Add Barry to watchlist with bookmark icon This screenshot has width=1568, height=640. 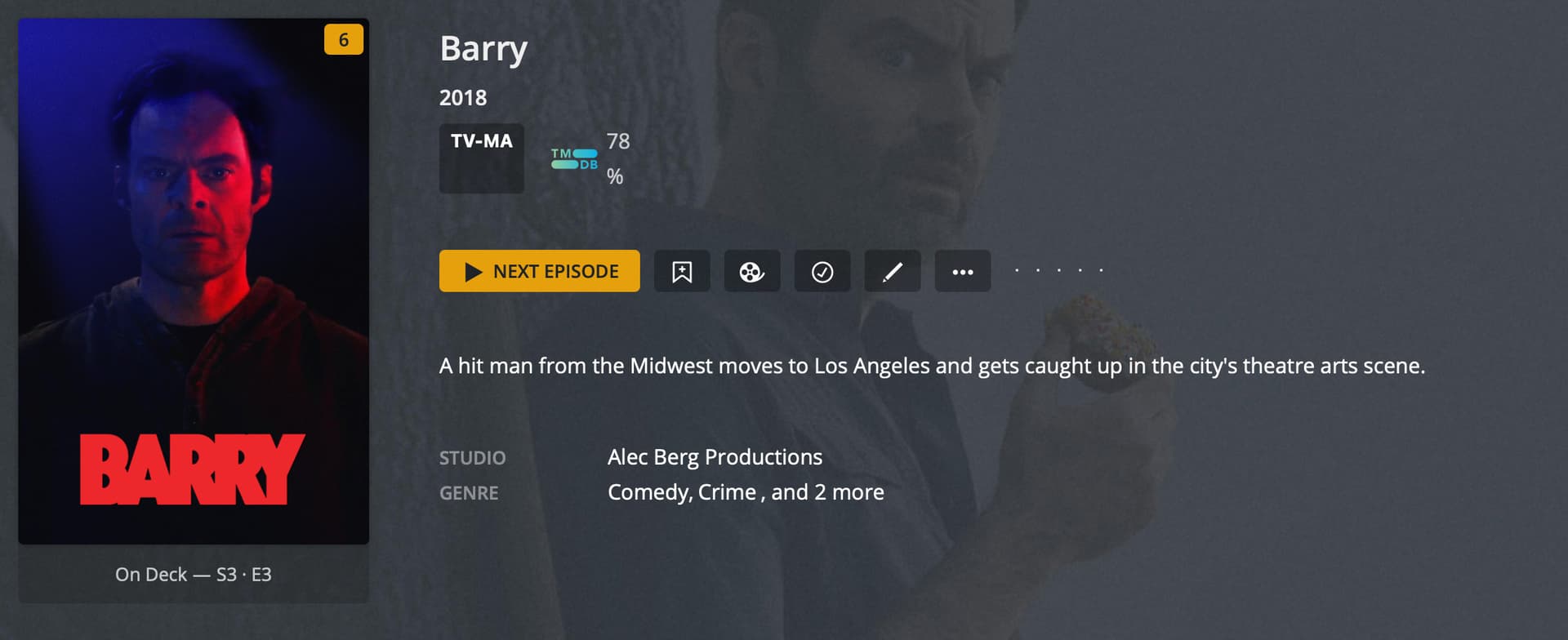(x=682, y=271)
